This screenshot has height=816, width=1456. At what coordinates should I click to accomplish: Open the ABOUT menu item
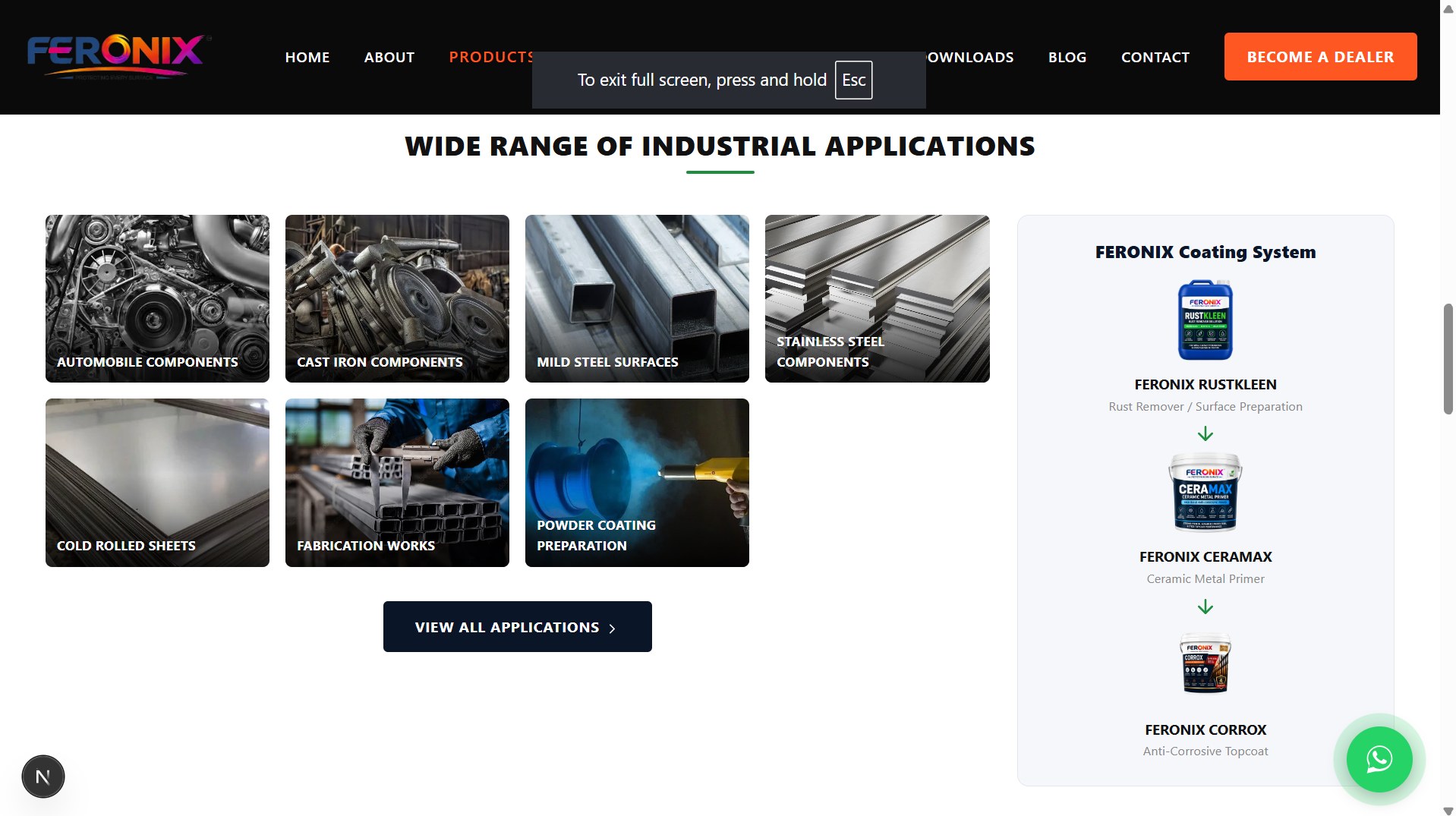click(389, 57)
